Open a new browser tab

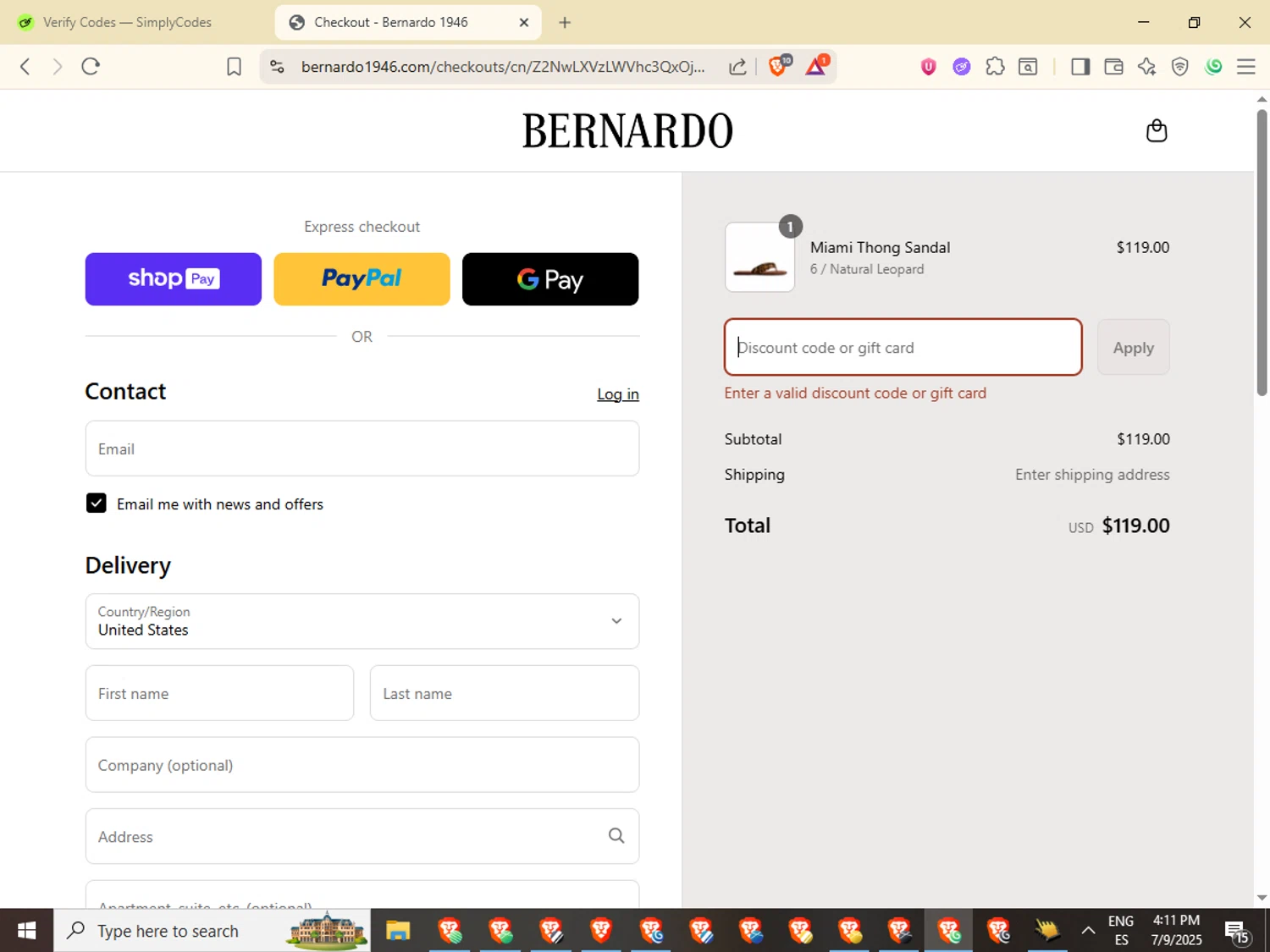pos(565,23)
